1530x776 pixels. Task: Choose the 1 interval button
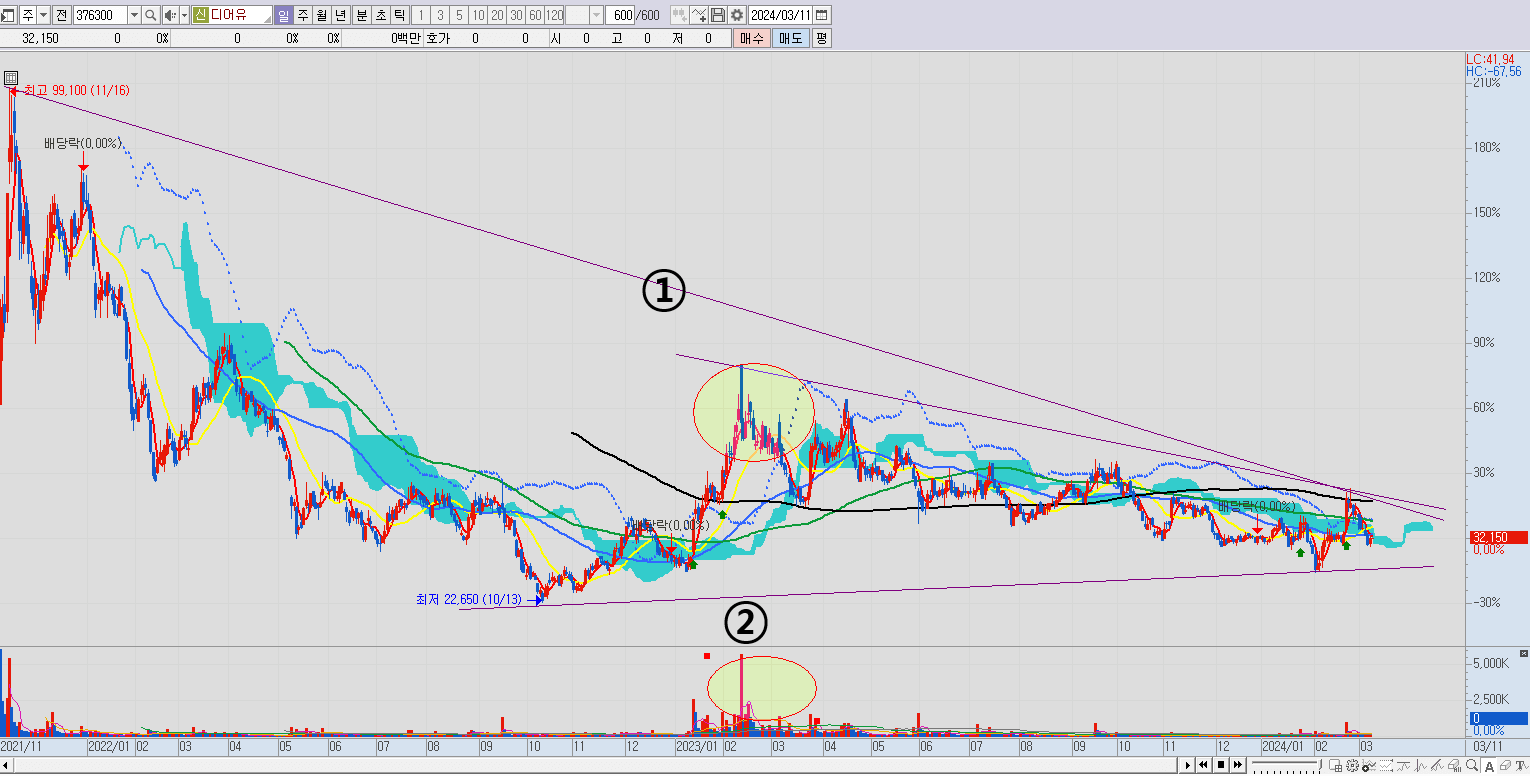pyautogui.click(x=421, y=15)
